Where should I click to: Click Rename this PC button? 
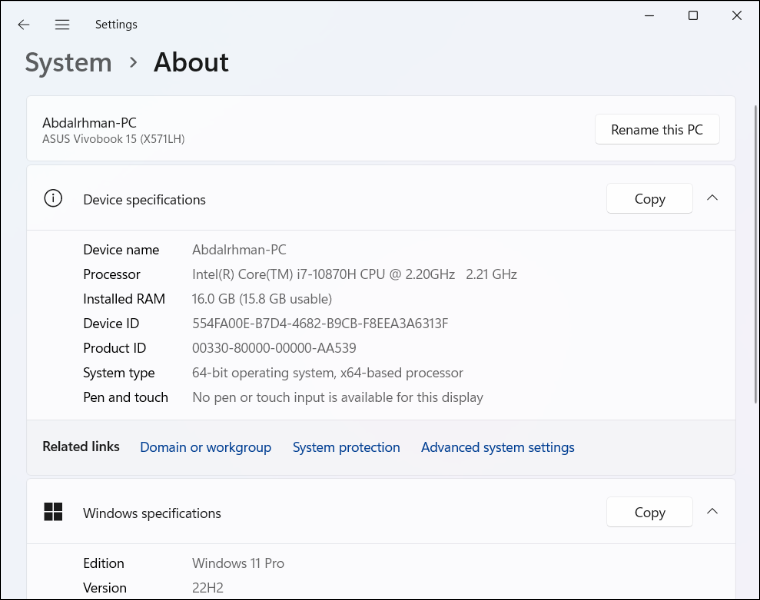[657, 129]
